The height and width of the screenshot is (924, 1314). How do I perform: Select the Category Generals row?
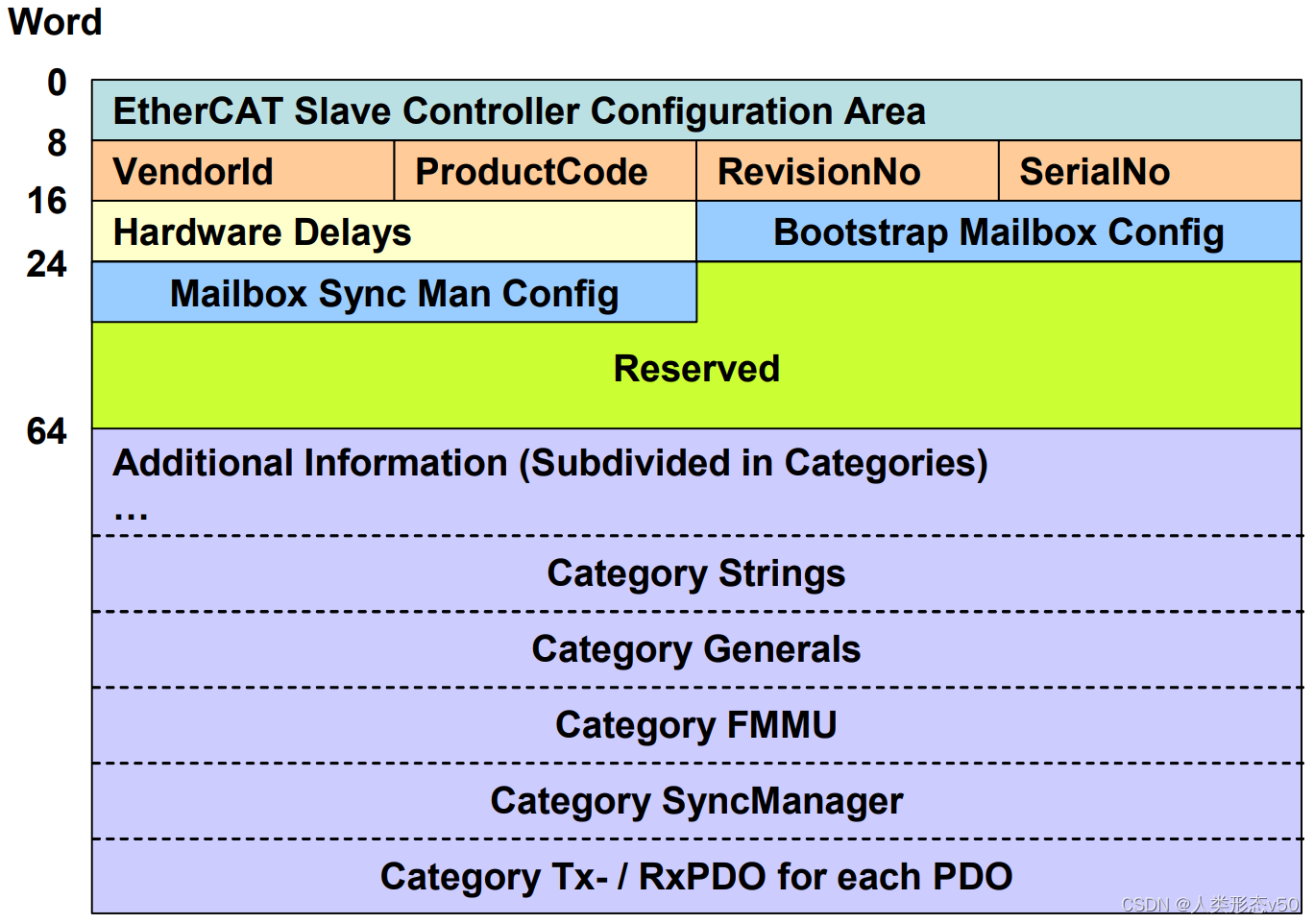click(696, 649)
